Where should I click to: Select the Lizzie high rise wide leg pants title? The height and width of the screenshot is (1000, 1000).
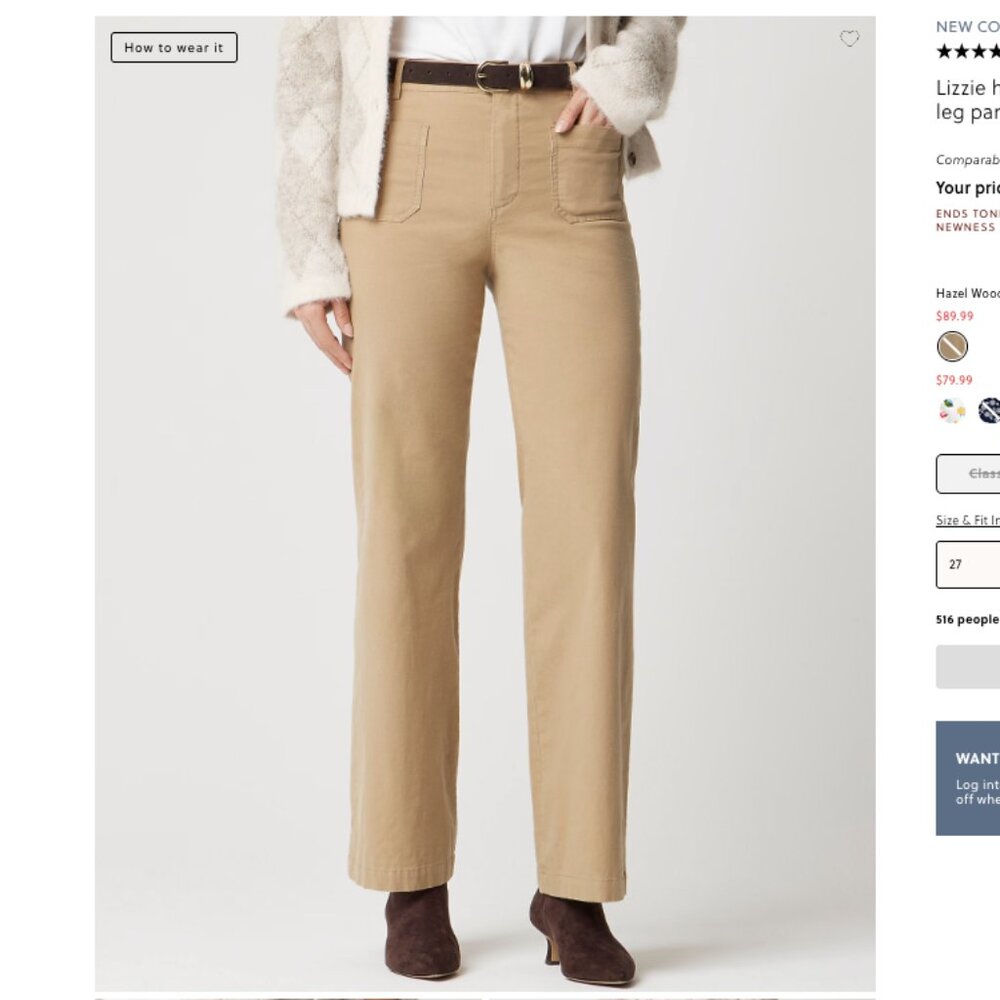click(966, 100)
